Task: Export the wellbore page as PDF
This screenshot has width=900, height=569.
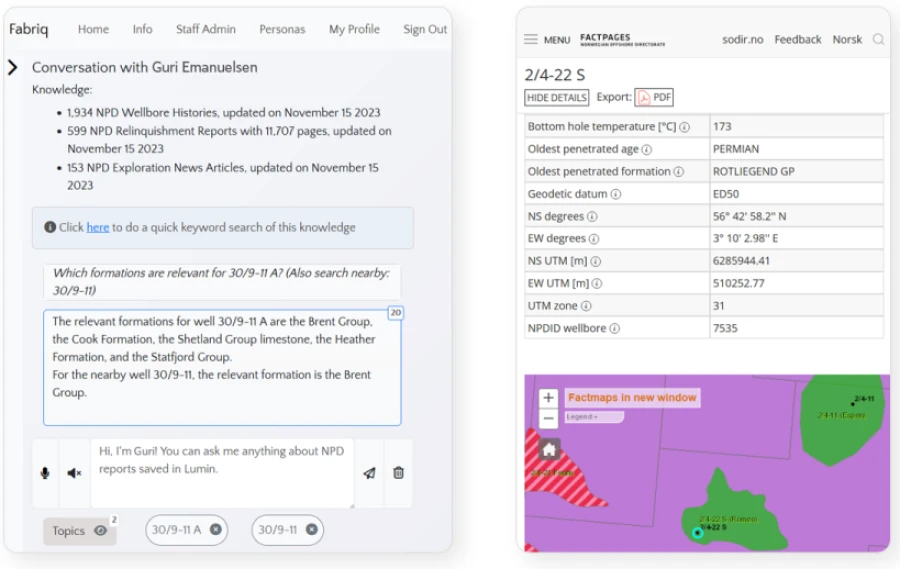Action: (655, 97)
